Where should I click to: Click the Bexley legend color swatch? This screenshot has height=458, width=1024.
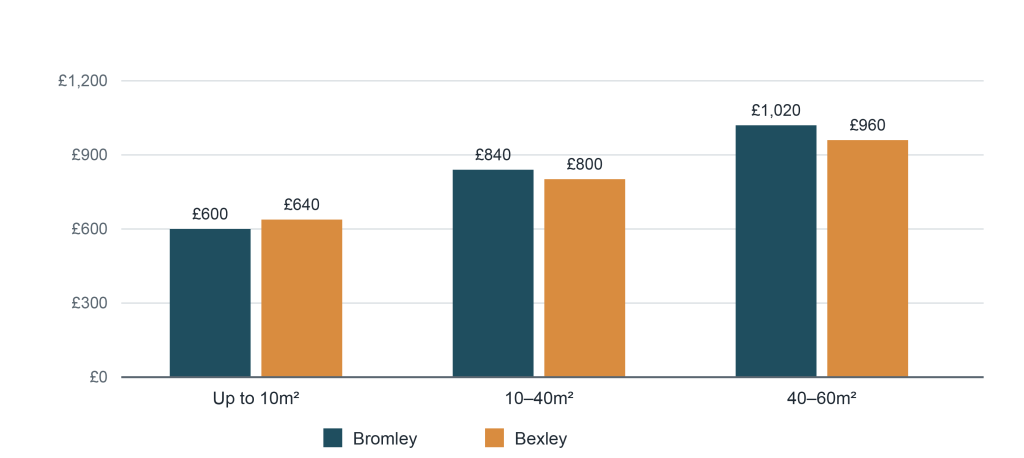tap(494, 438)
